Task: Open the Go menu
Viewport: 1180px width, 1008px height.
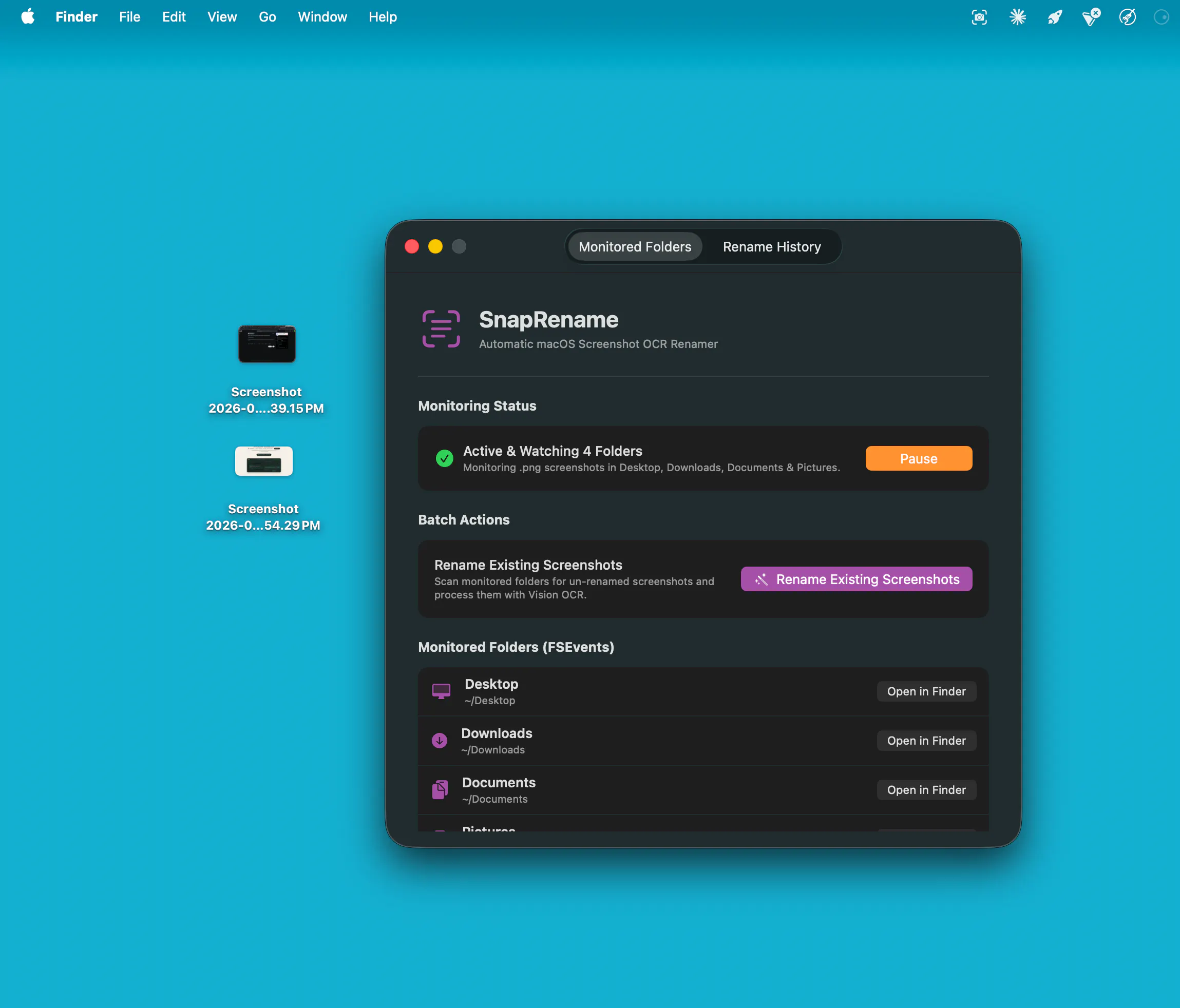Action: 267,17
